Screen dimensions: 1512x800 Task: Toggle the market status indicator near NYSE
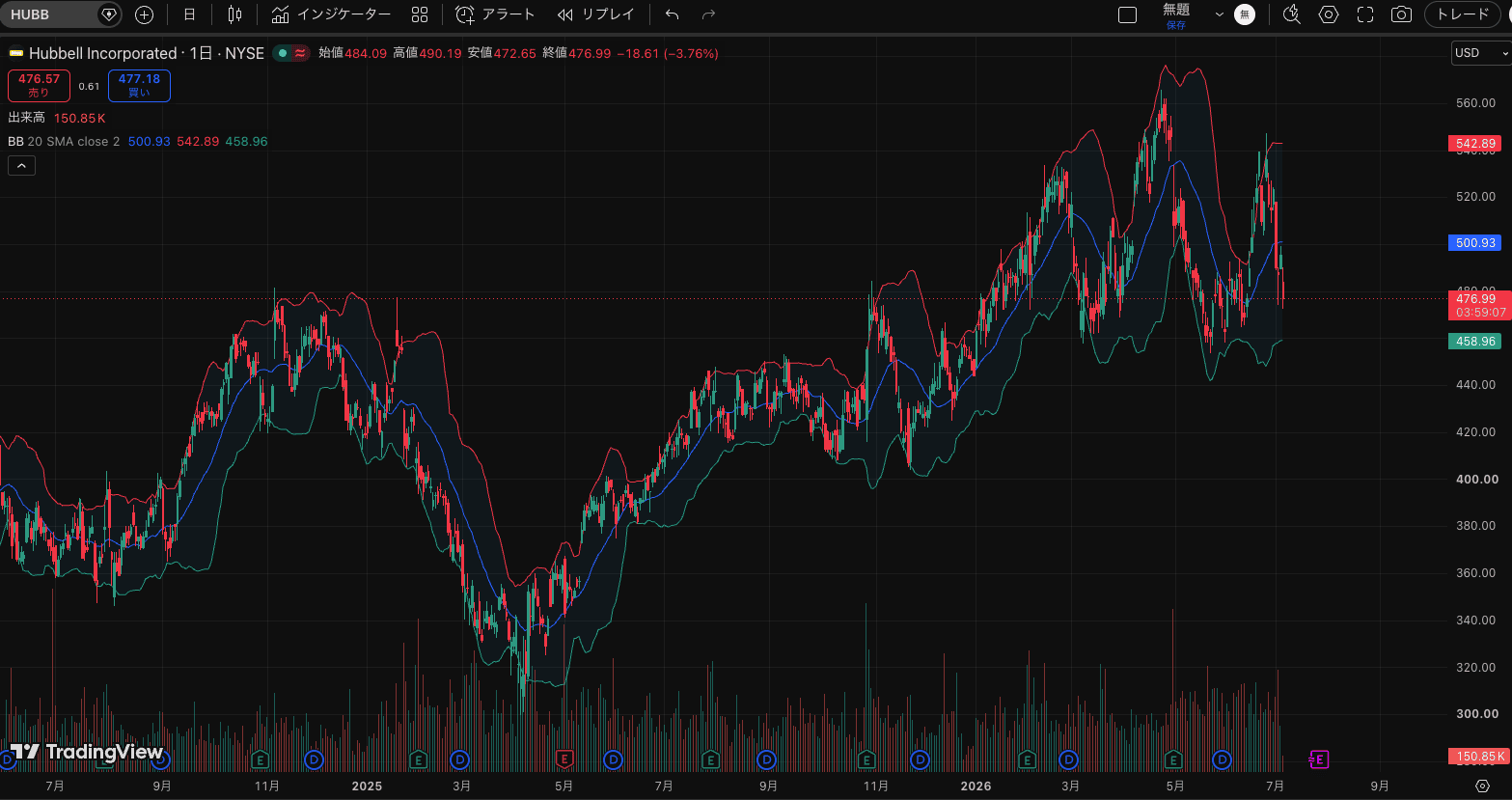click(x=283, y=53)
